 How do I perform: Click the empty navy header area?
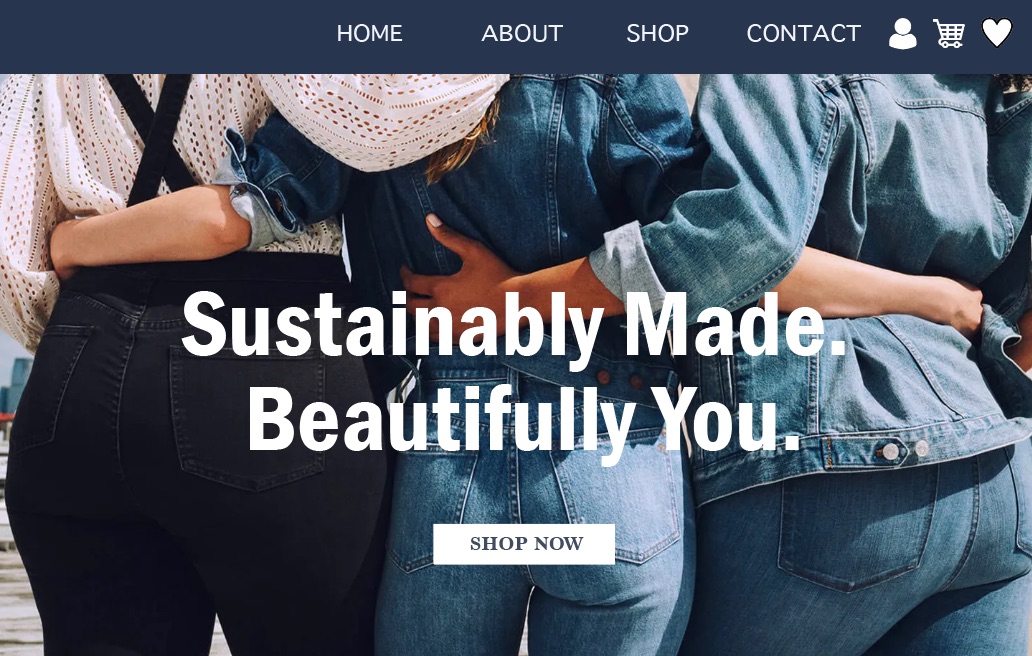pos(158,36)
